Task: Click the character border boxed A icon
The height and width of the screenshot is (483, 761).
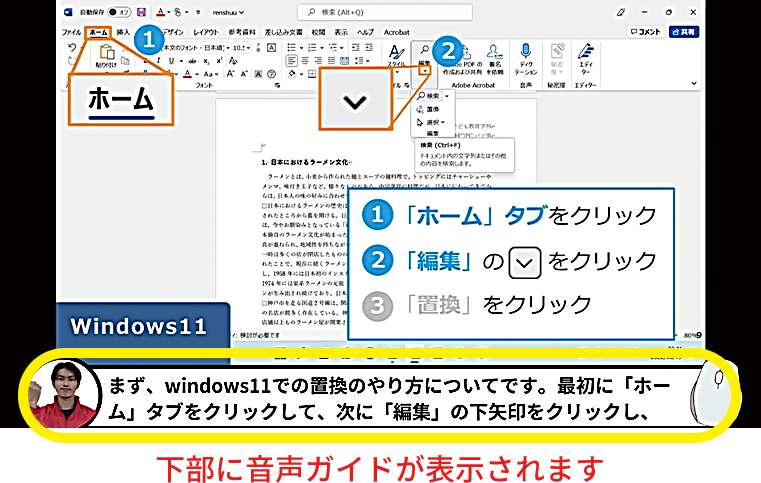Action: 271,48
